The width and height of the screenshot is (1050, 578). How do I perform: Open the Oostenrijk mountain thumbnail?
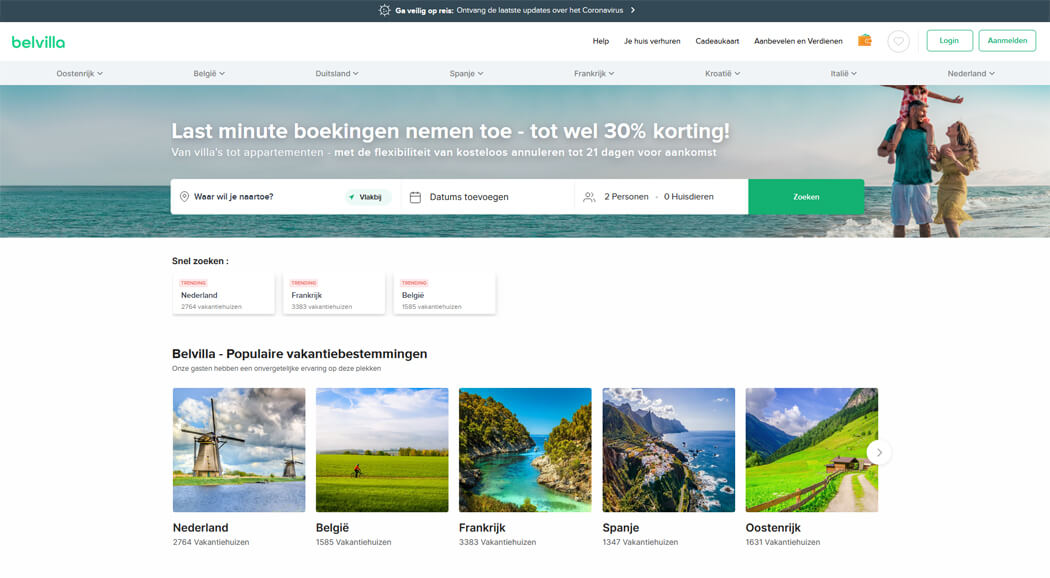coord(812,450)
